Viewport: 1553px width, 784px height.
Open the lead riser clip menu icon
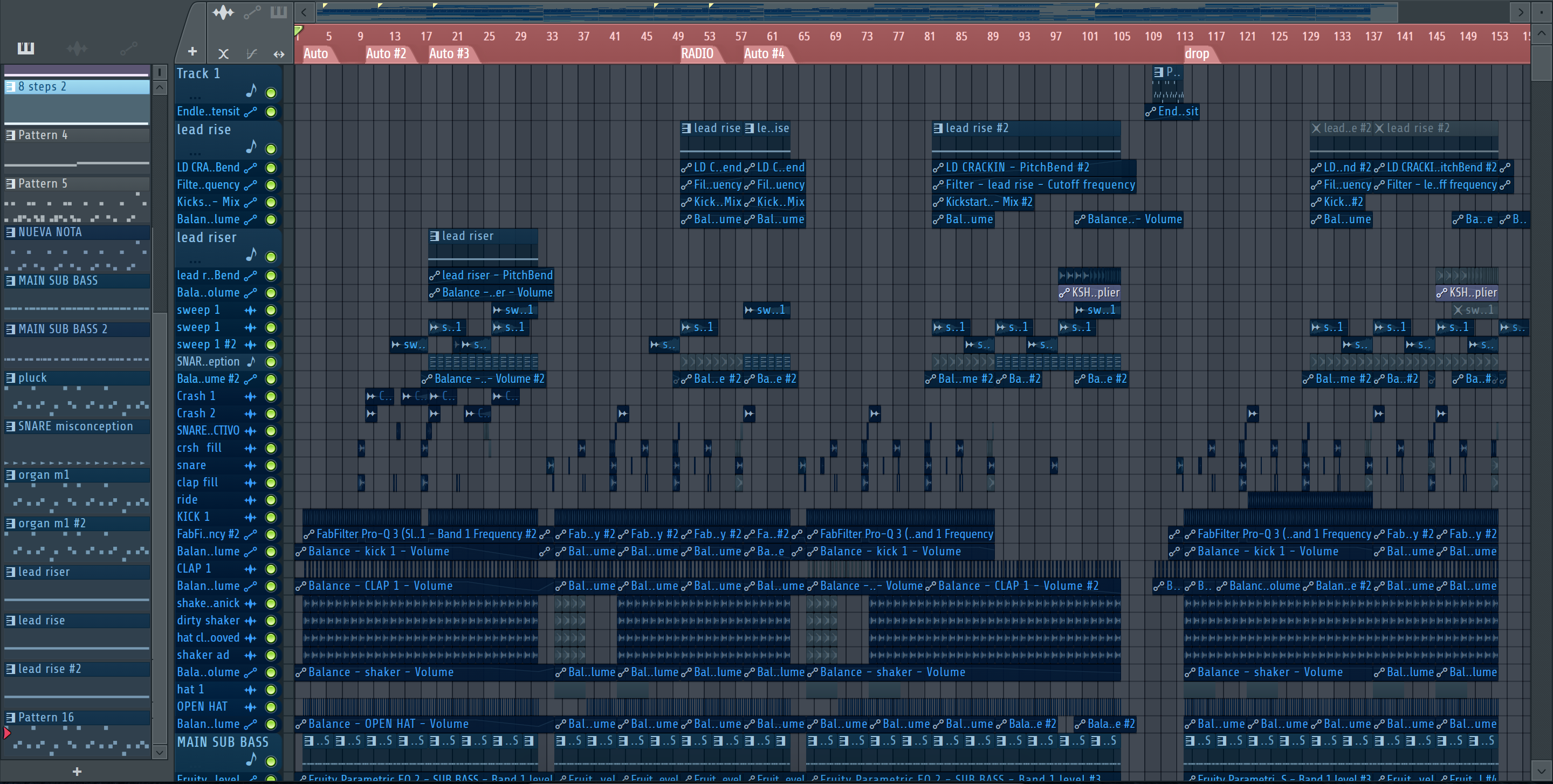coord(434,236)
